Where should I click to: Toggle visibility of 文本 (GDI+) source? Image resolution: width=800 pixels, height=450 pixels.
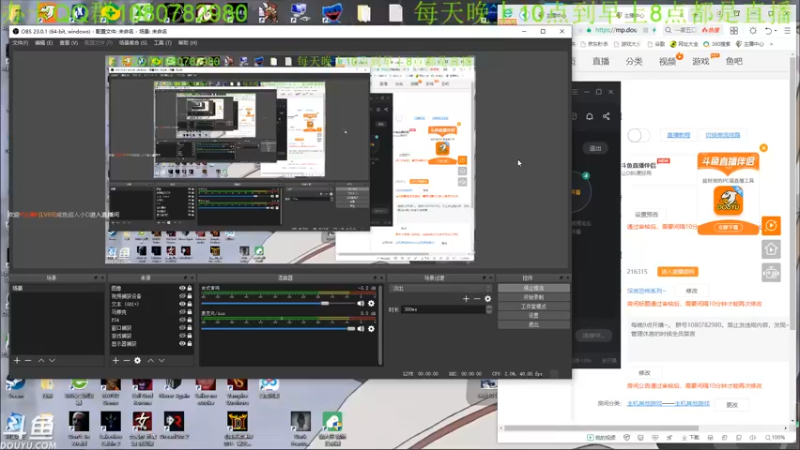tap(182, 304)
